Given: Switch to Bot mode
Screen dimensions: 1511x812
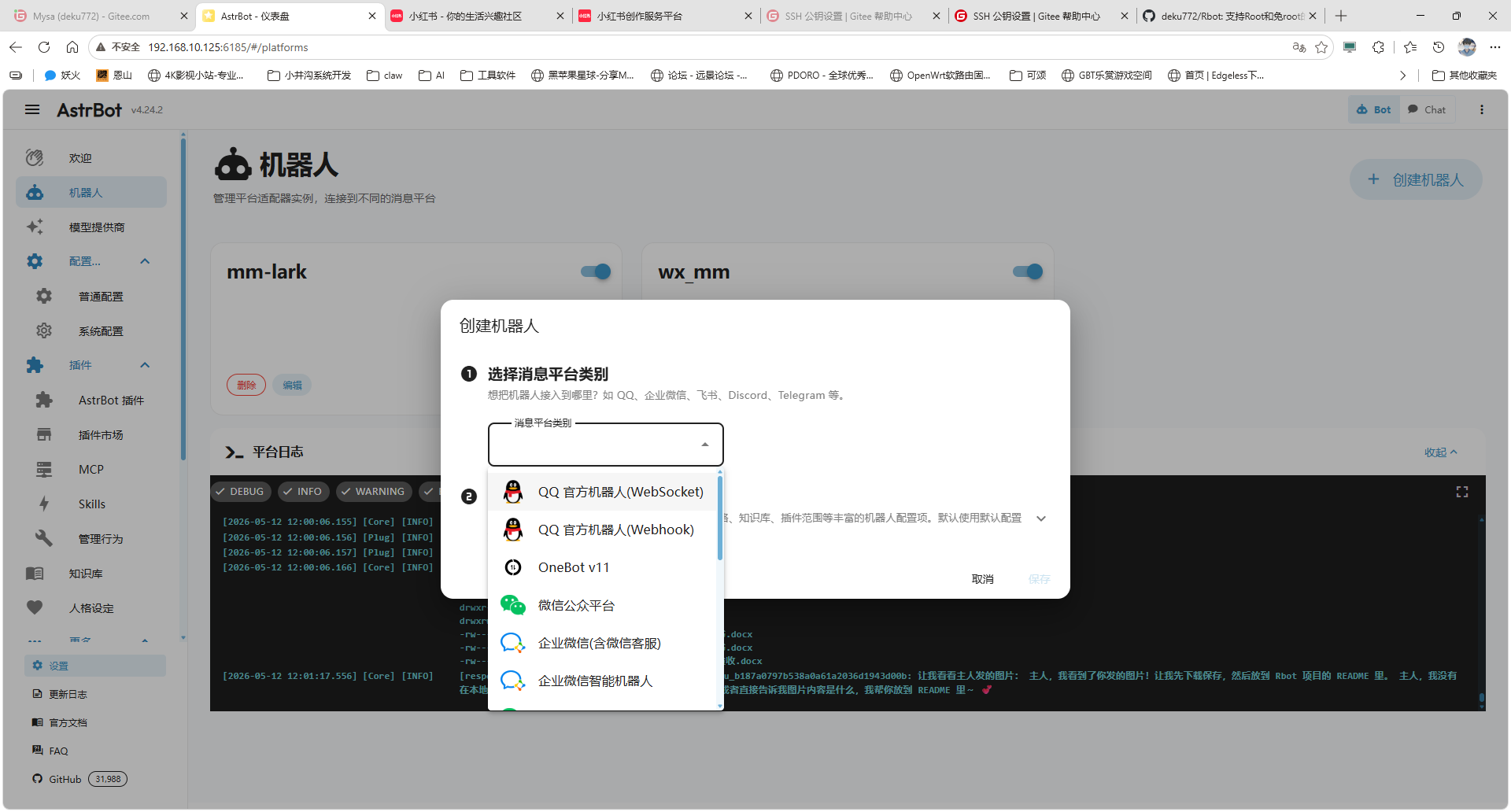Looking at the screenshot, I should [x=1374, y=109].
